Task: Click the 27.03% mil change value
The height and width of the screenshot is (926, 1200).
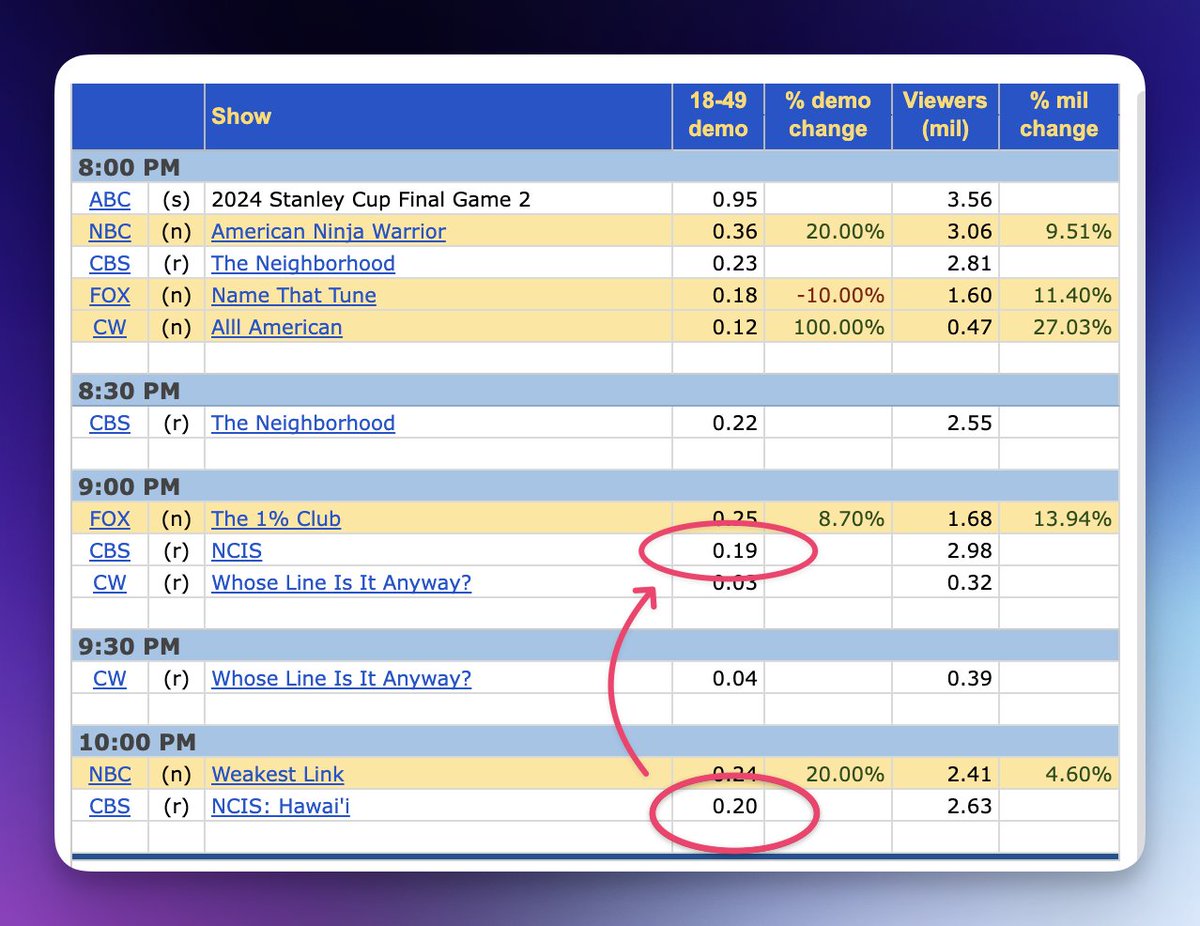Action: point(1072,328)
